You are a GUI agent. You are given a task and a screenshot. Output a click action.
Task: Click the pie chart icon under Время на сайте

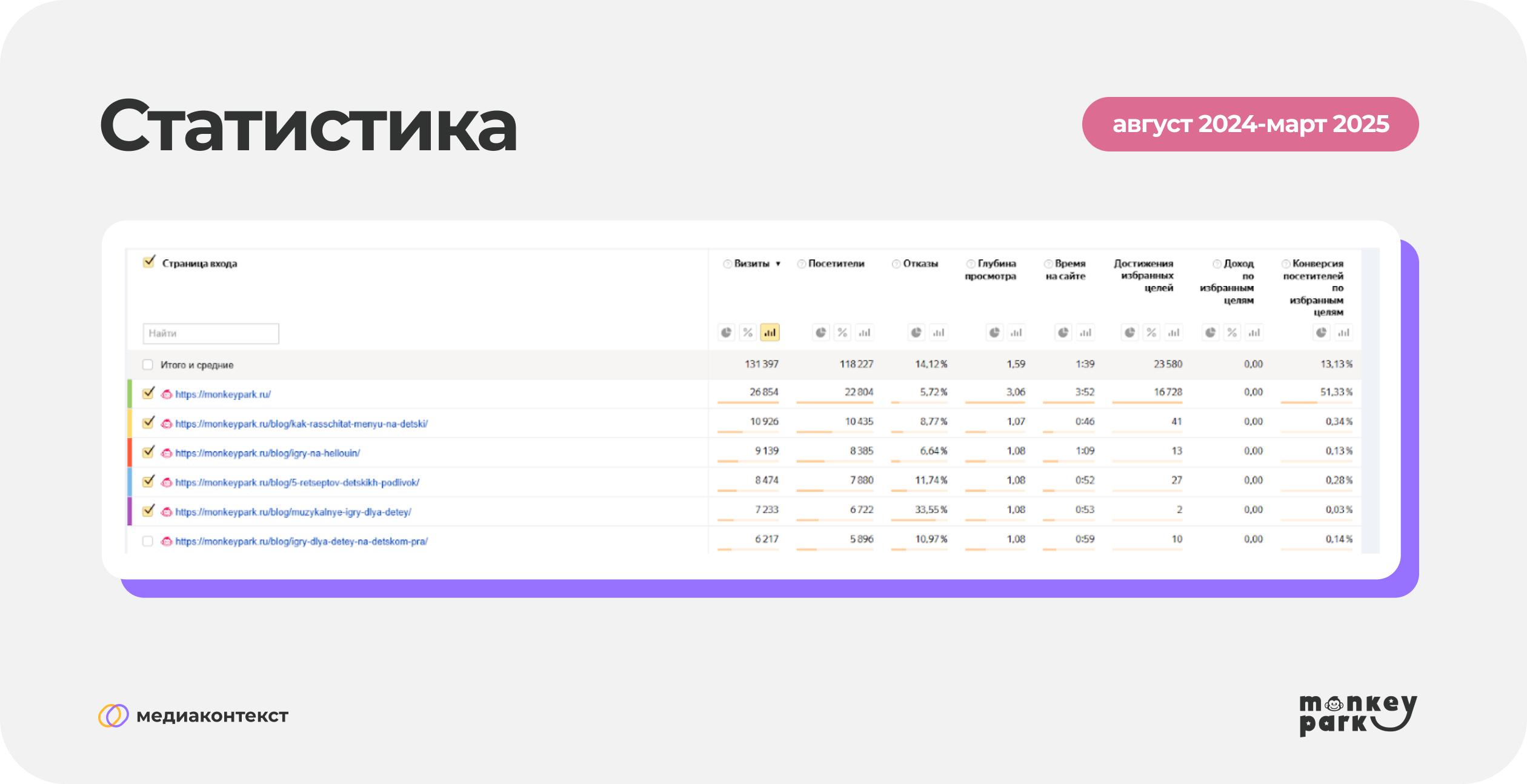(1063, 333)
